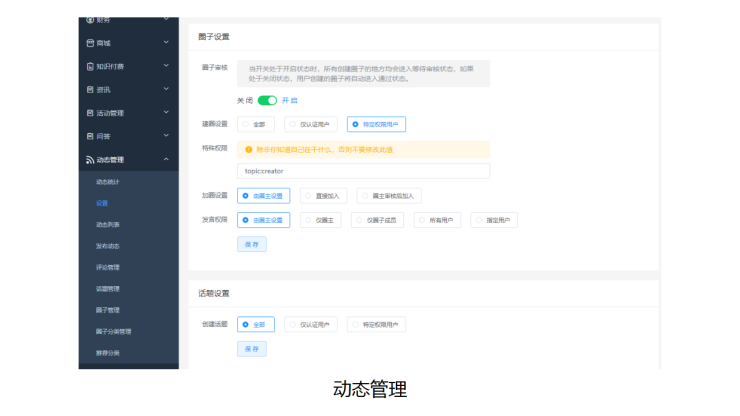This screenshot has height=416, width=740.
Task: Select 特定权限用户 for 创建话题
Action: [376, 324]
